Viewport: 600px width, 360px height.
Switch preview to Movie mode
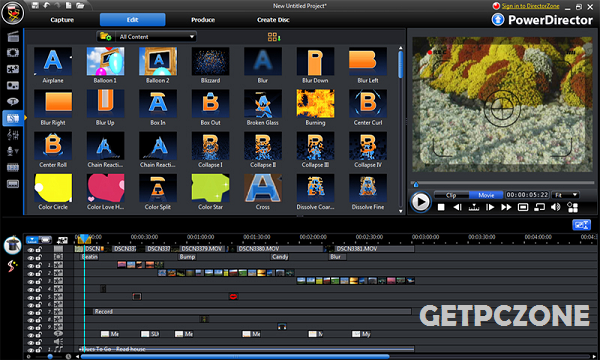click(x=486, y=195)
